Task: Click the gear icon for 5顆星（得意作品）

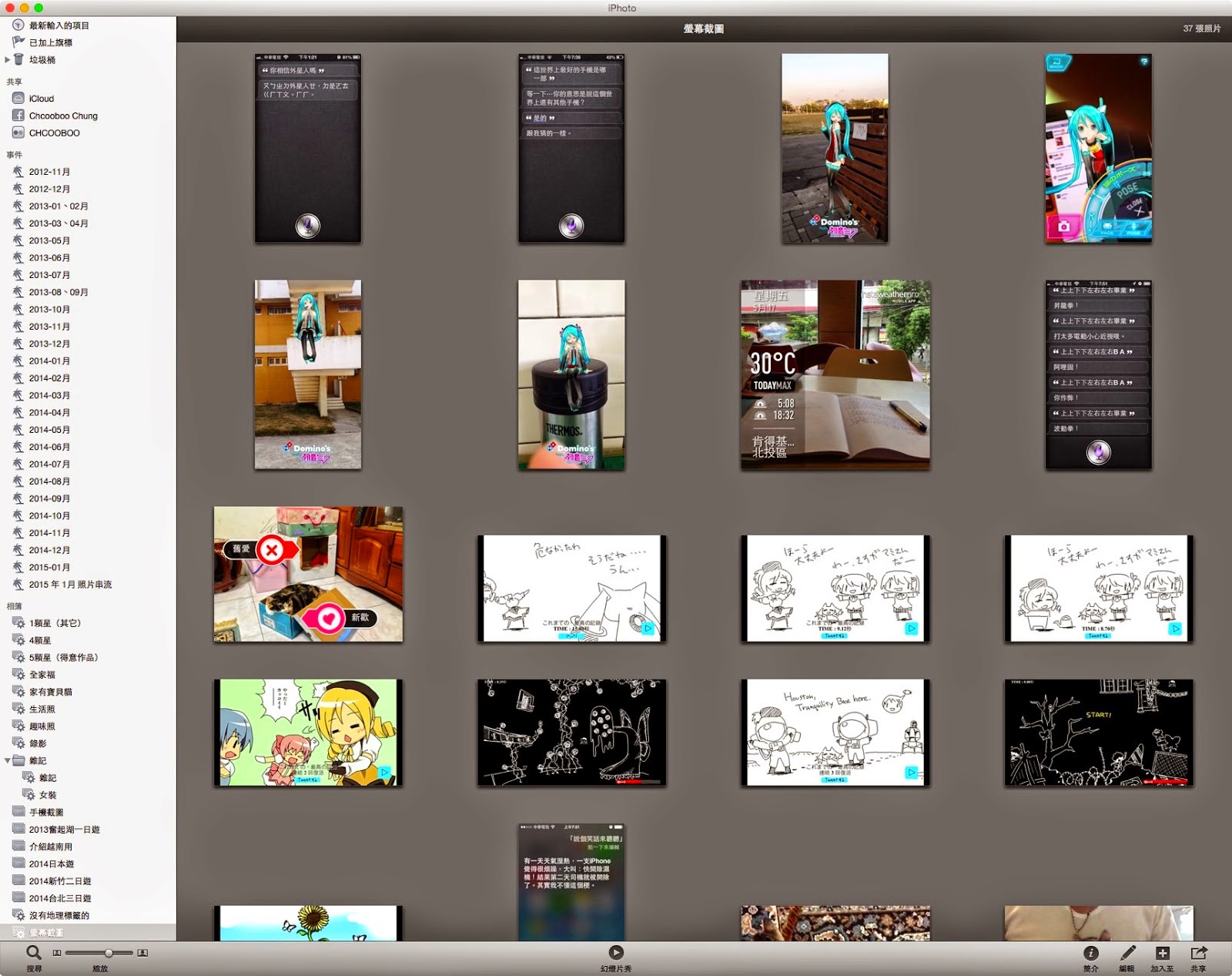Action: tap(18, 657)
